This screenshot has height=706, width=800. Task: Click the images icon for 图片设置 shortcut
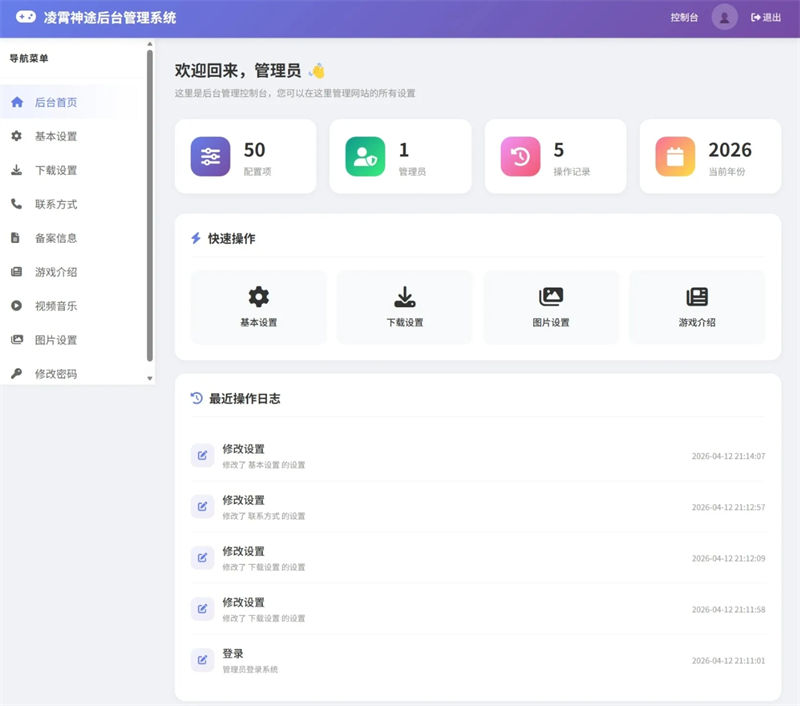click(x=551, y=296)
